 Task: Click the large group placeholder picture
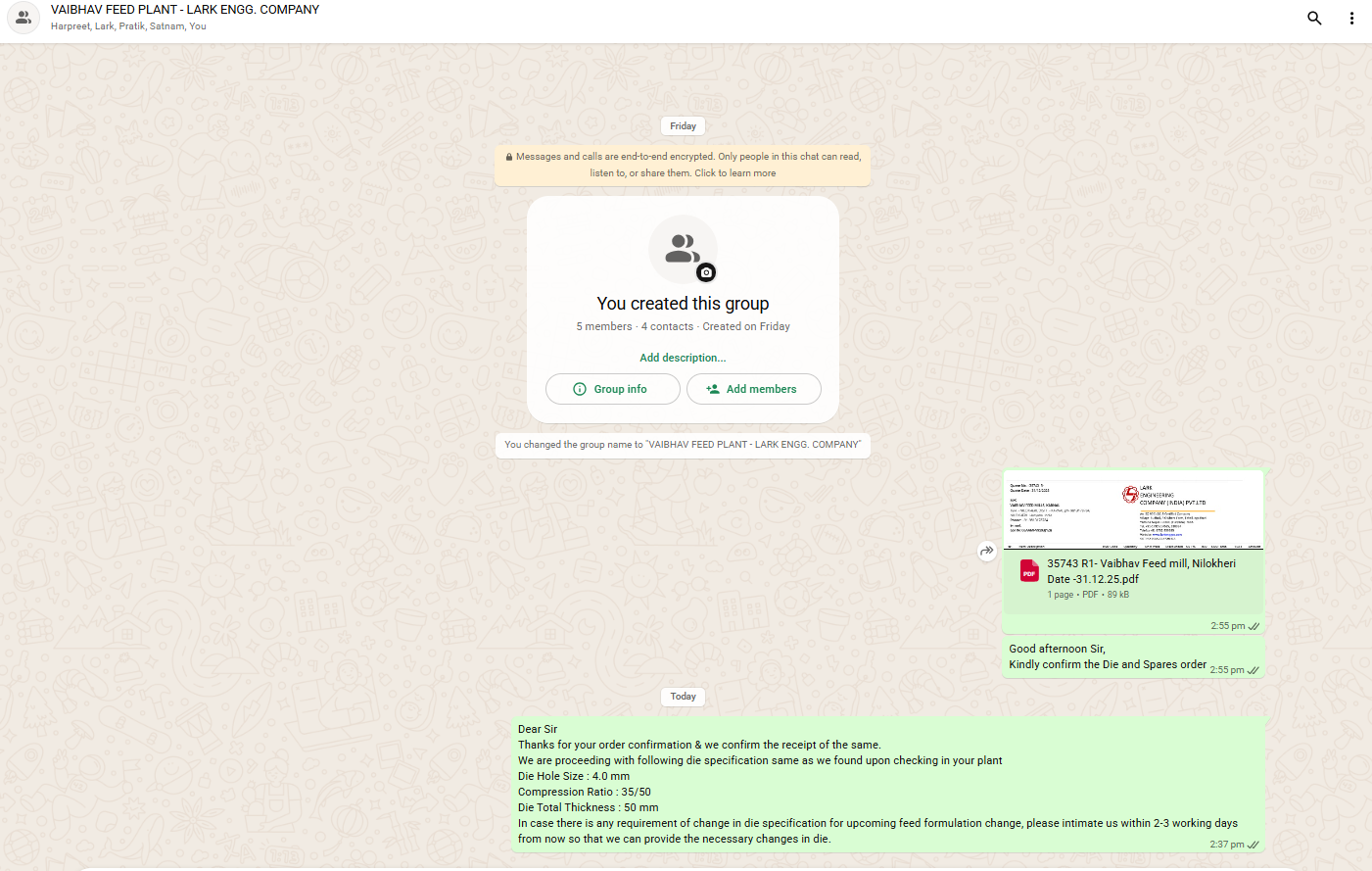[x=682, y=248]
